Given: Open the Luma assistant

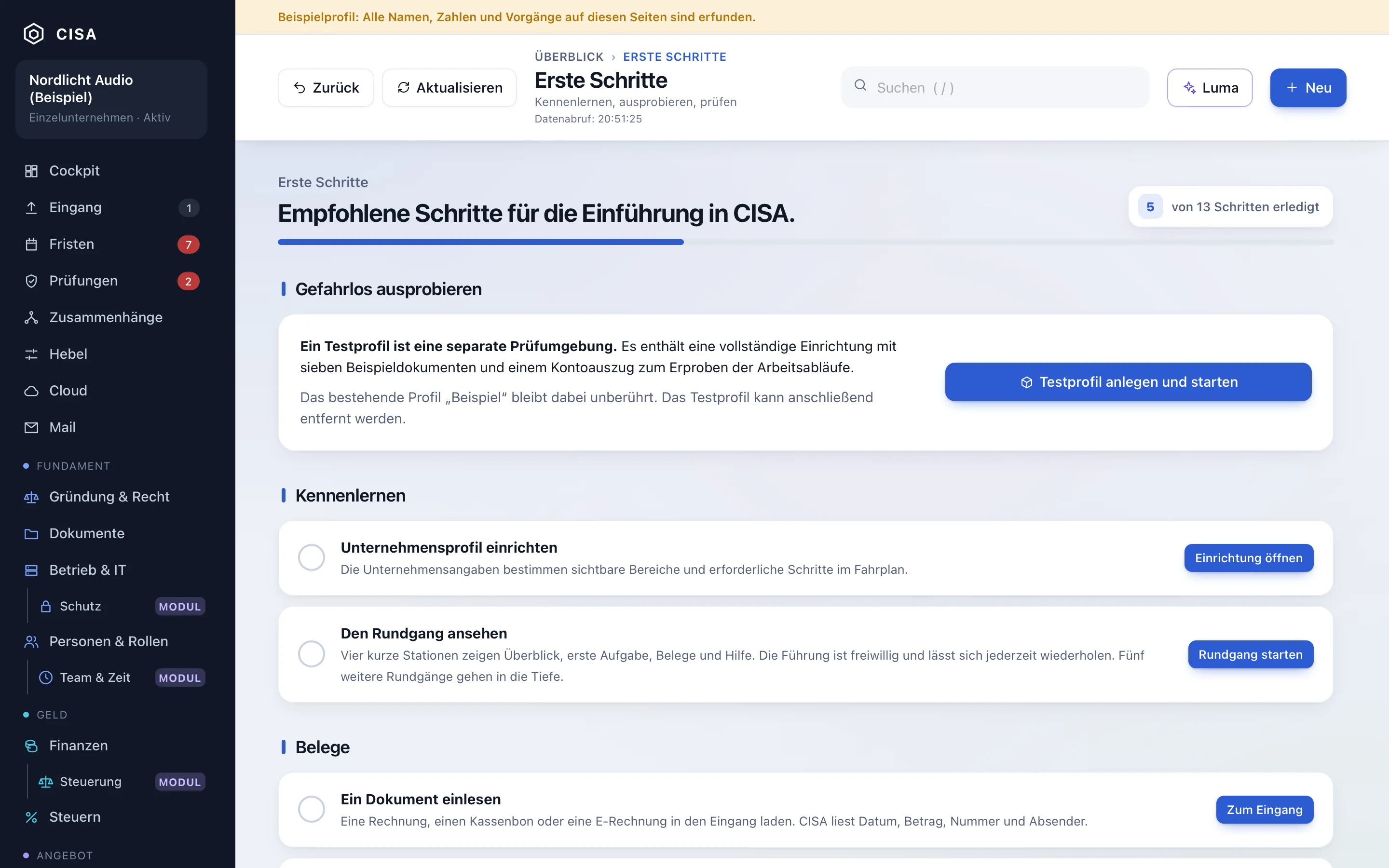Looking at the screenshot, I should coord(1210,88).
